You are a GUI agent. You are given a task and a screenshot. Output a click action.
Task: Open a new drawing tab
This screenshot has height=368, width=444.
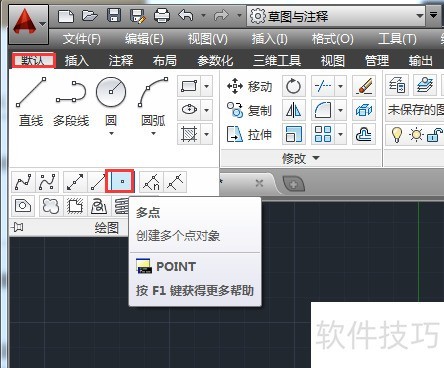[293, 184]
